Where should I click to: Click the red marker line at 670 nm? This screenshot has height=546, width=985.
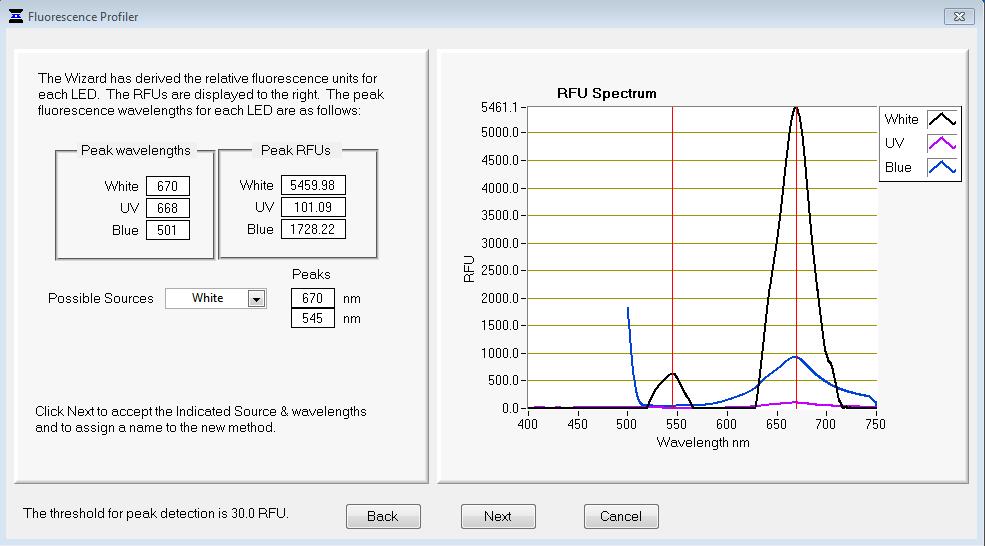click(x=796, y=250)
